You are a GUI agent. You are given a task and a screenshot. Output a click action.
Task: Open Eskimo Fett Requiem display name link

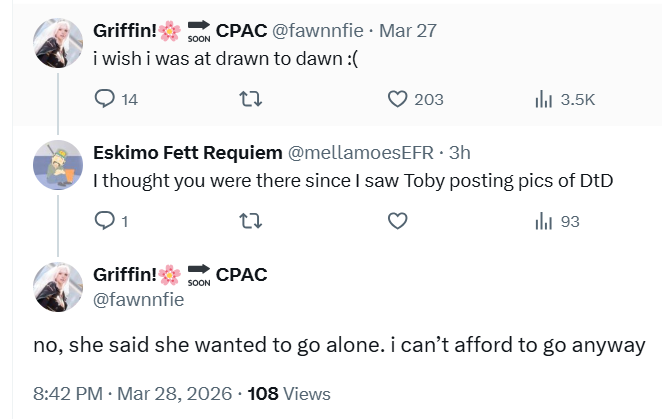click(187, 153)
